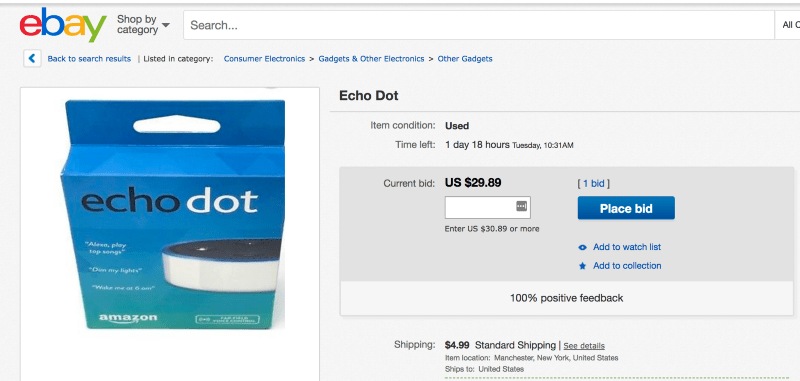The height and width of the screenshot is (381, 800).
Task: Click the Search text field
Action: [479, 25]
